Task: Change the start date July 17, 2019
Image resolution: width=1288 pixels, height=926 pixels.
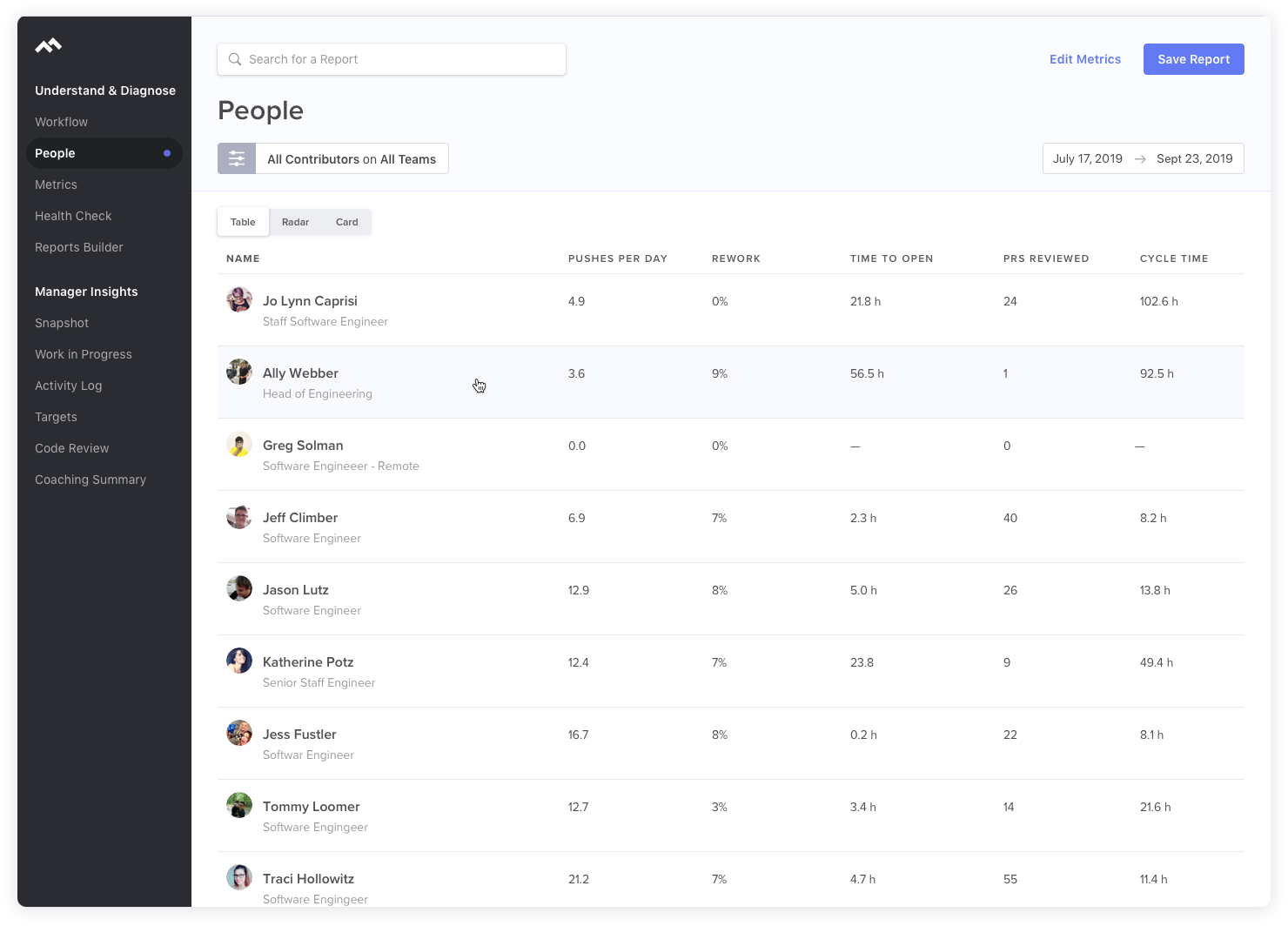Action: click(1088, 158)
